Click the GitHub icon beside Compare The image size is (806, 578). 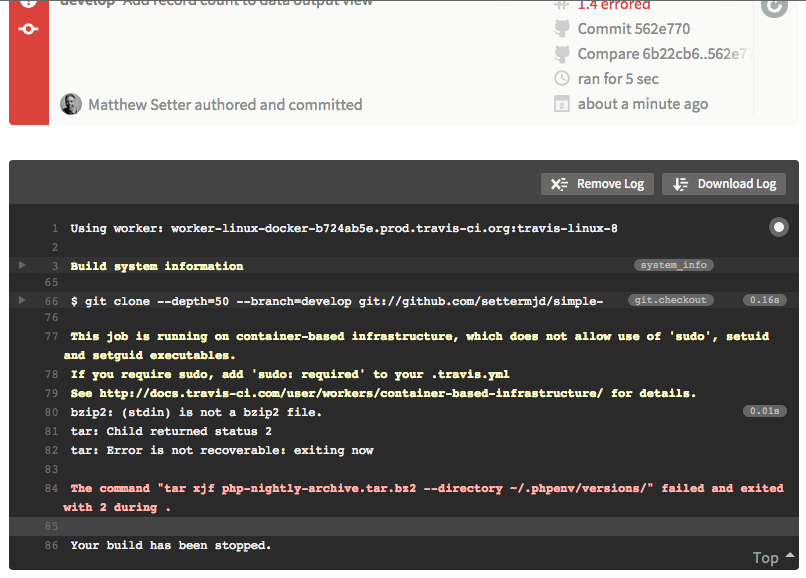point(562,54)
